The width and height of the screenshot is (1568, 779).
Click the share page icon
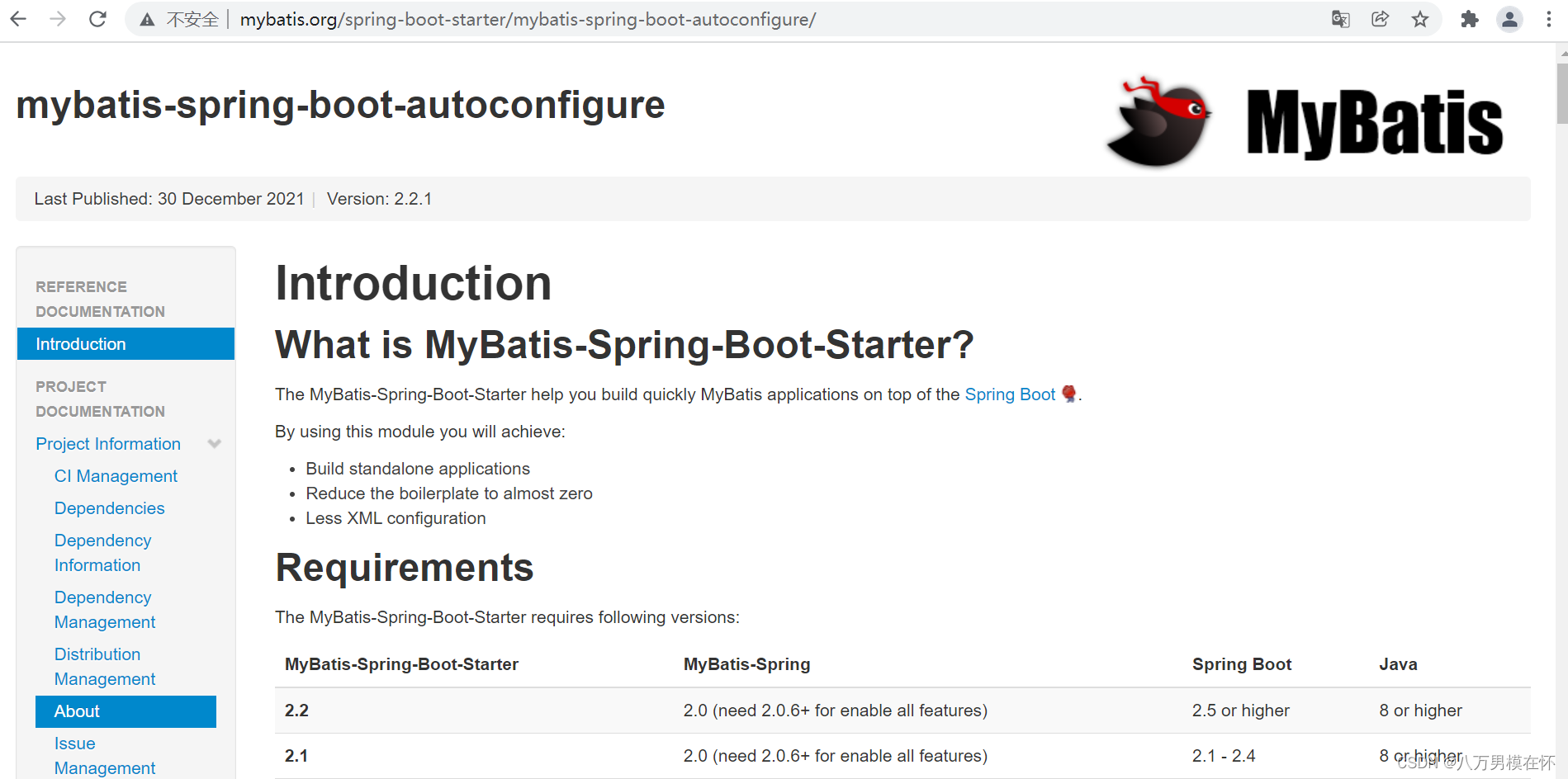point(1381,19)
